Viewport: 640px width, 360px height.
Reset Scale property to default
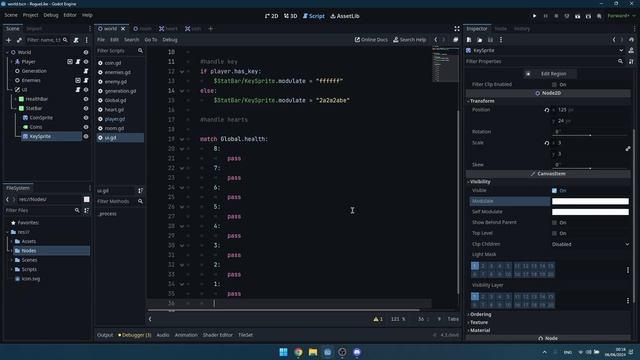[547, 143]
